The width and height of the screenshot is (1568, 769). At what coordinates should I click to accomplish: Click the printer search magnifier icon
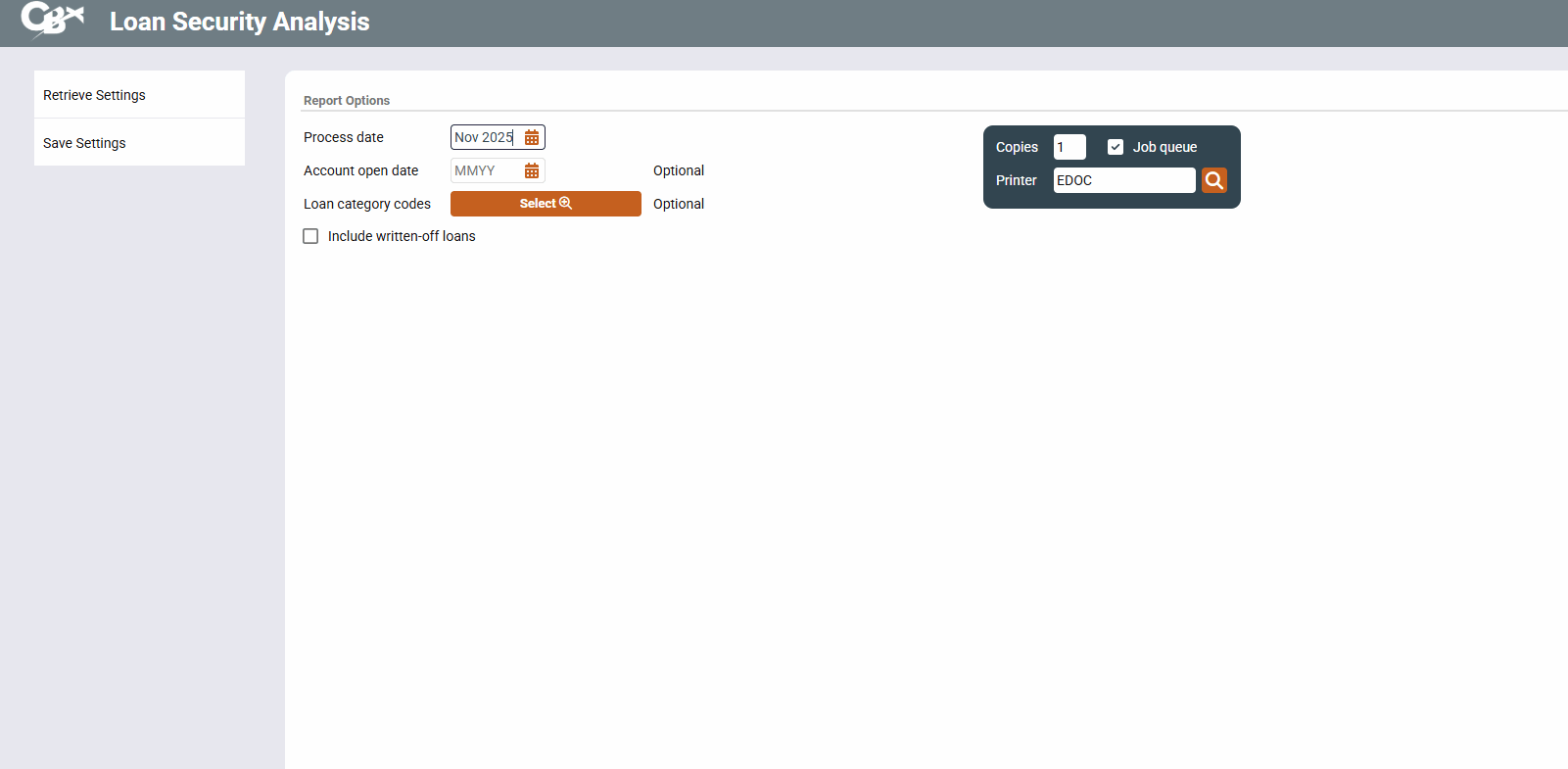(x=1213, y=180)
